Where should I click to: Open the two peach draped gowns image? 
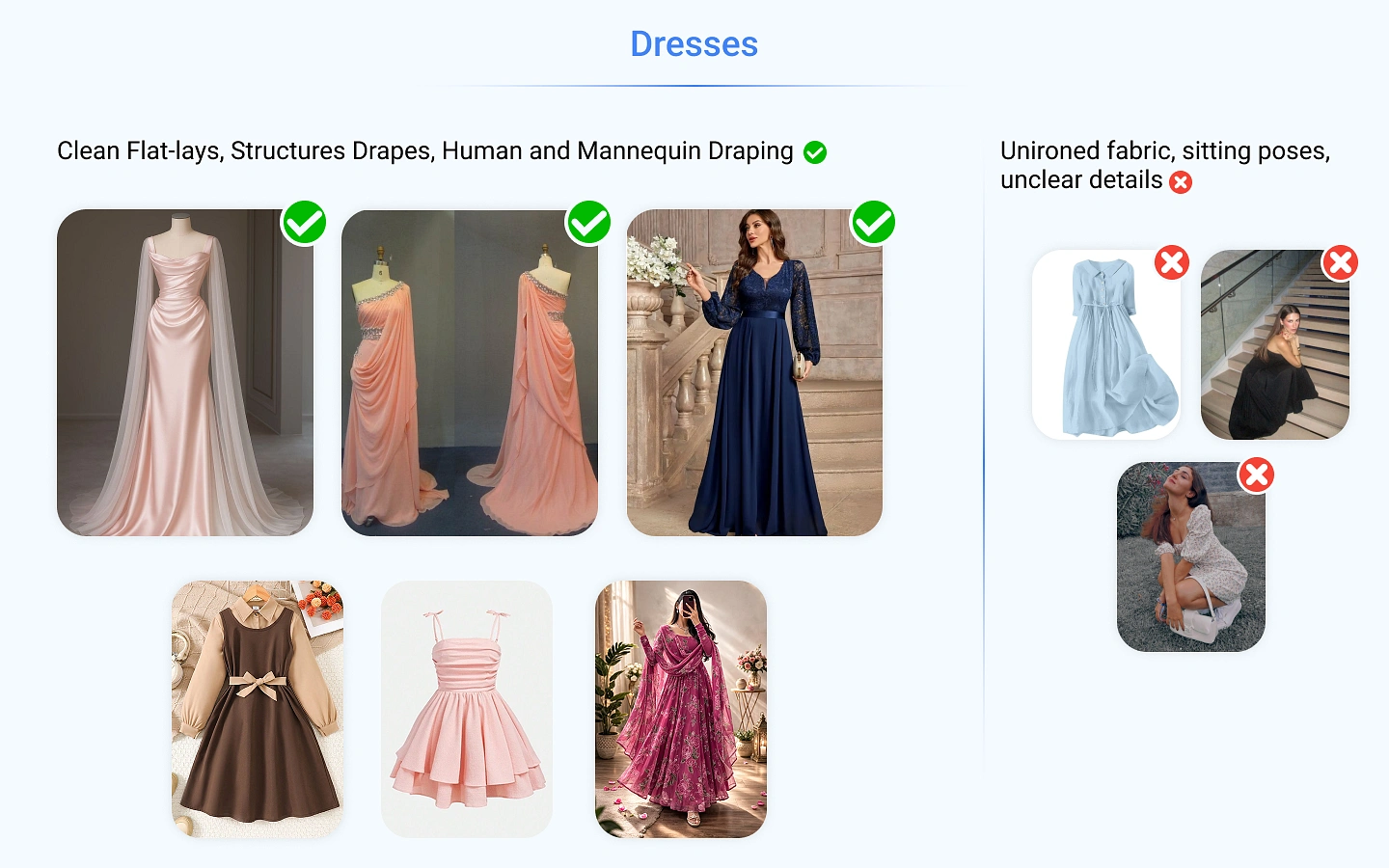[470, 372]
